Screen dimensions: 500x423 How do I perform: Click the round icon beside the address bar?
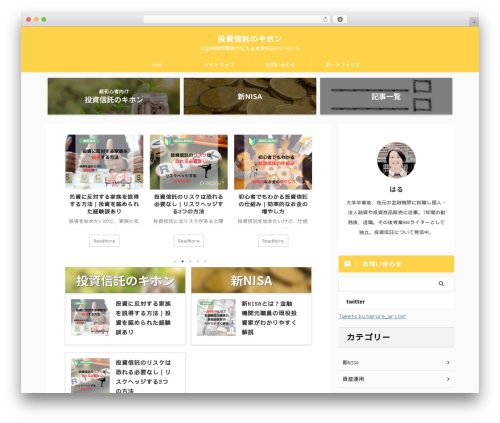tap(340, 19)
